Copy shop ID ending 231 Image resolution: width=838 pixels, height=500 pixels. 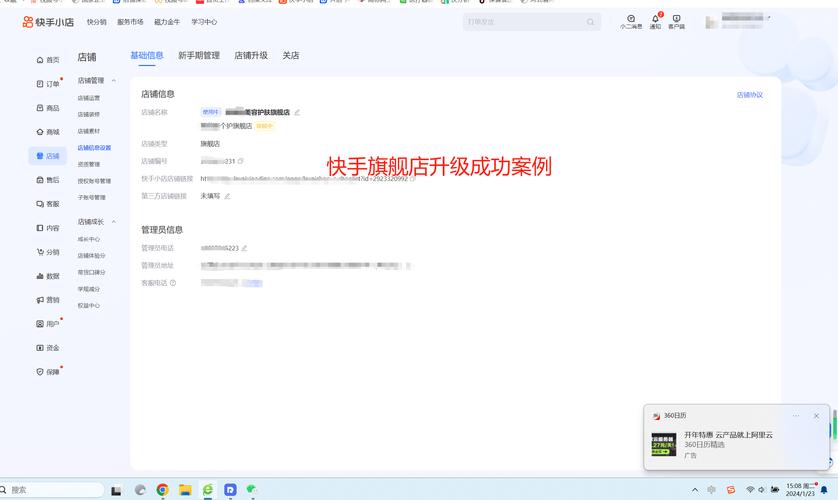click(240, 161)
